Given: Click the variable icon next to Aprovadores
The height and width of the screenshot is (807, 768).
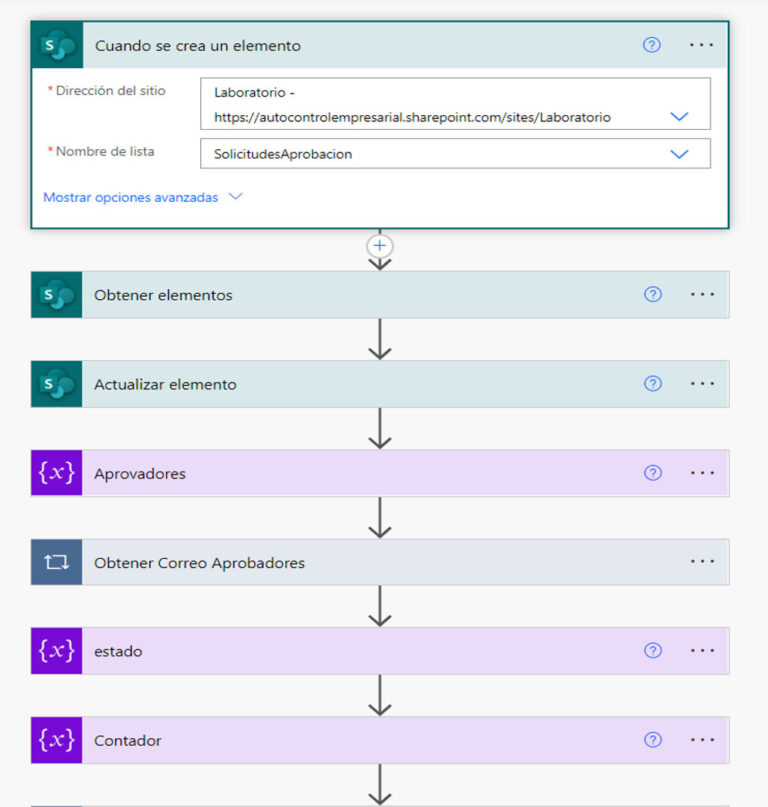Looking at the screenshot, I should click(55, 472).
